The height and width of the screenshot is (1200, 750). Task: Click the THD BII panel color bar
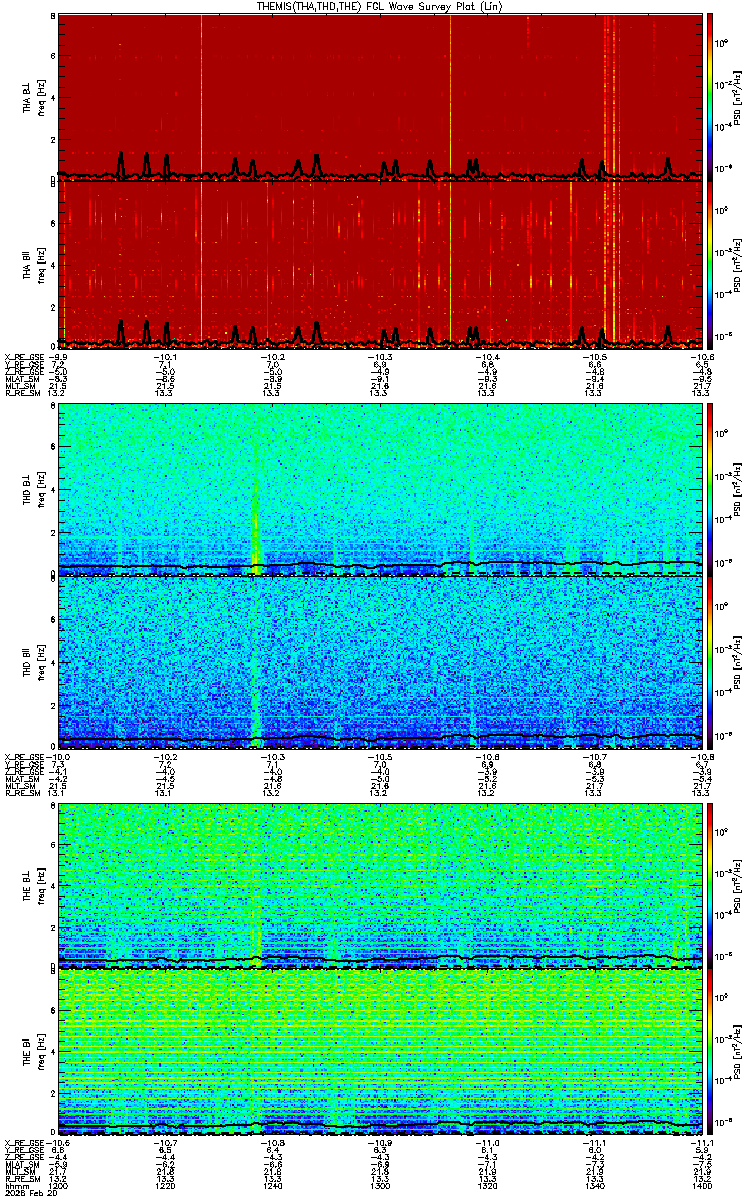click(710, 662)
